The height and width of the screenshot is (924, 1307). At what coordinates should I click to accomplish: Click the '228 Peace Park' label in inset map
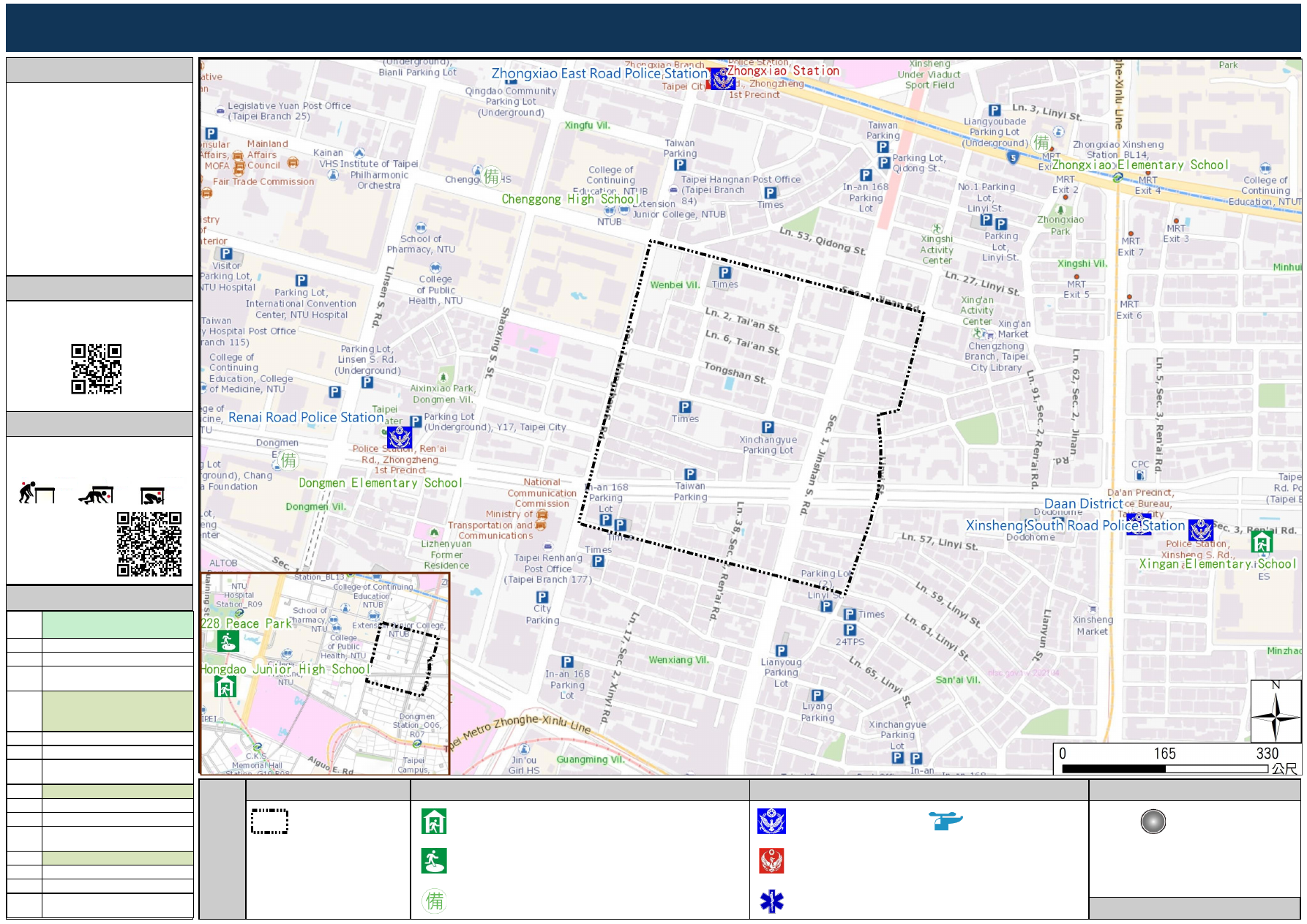[x=246, y=623]
